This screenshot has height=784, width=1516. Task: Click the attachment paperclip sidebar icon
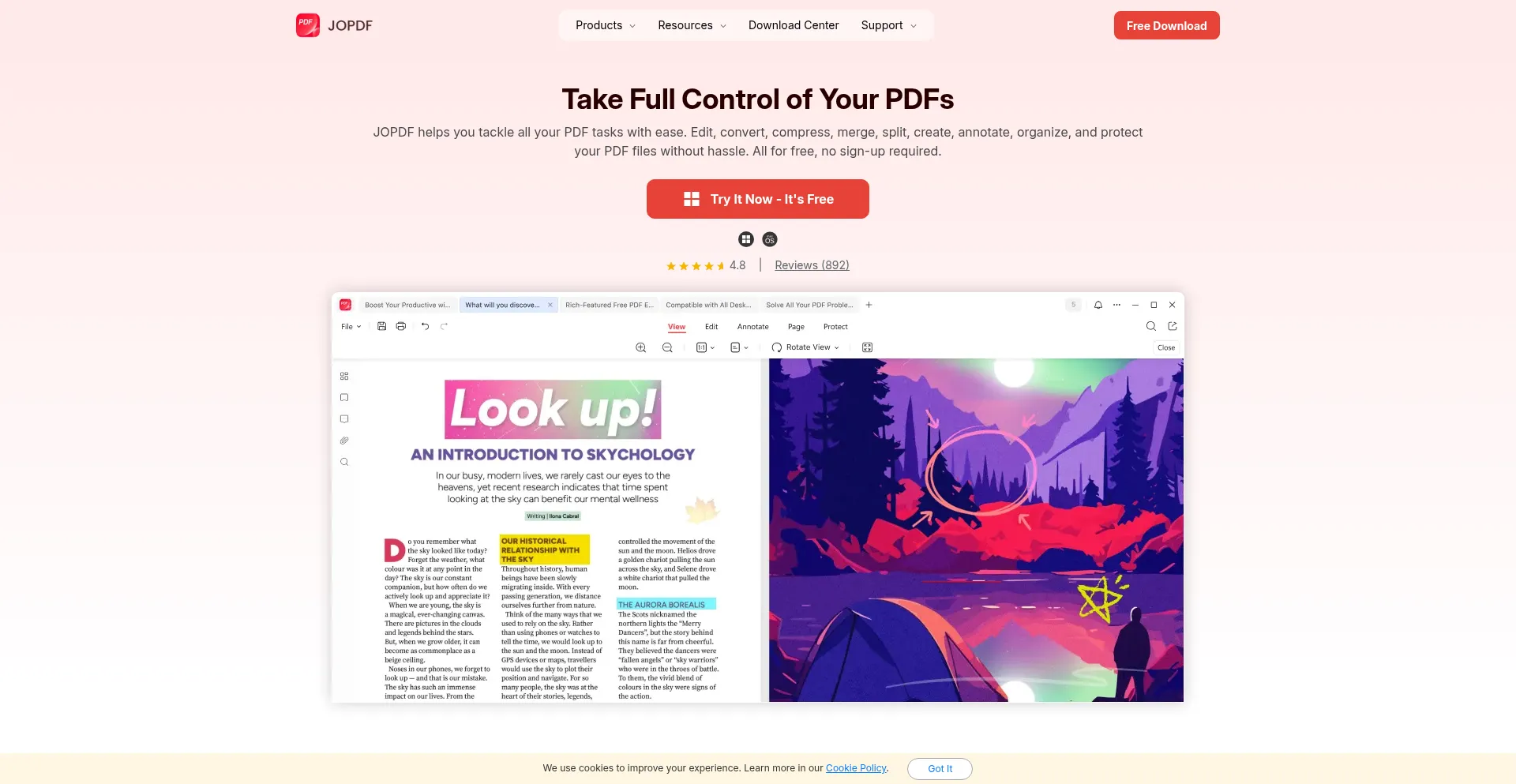[344, 441]
